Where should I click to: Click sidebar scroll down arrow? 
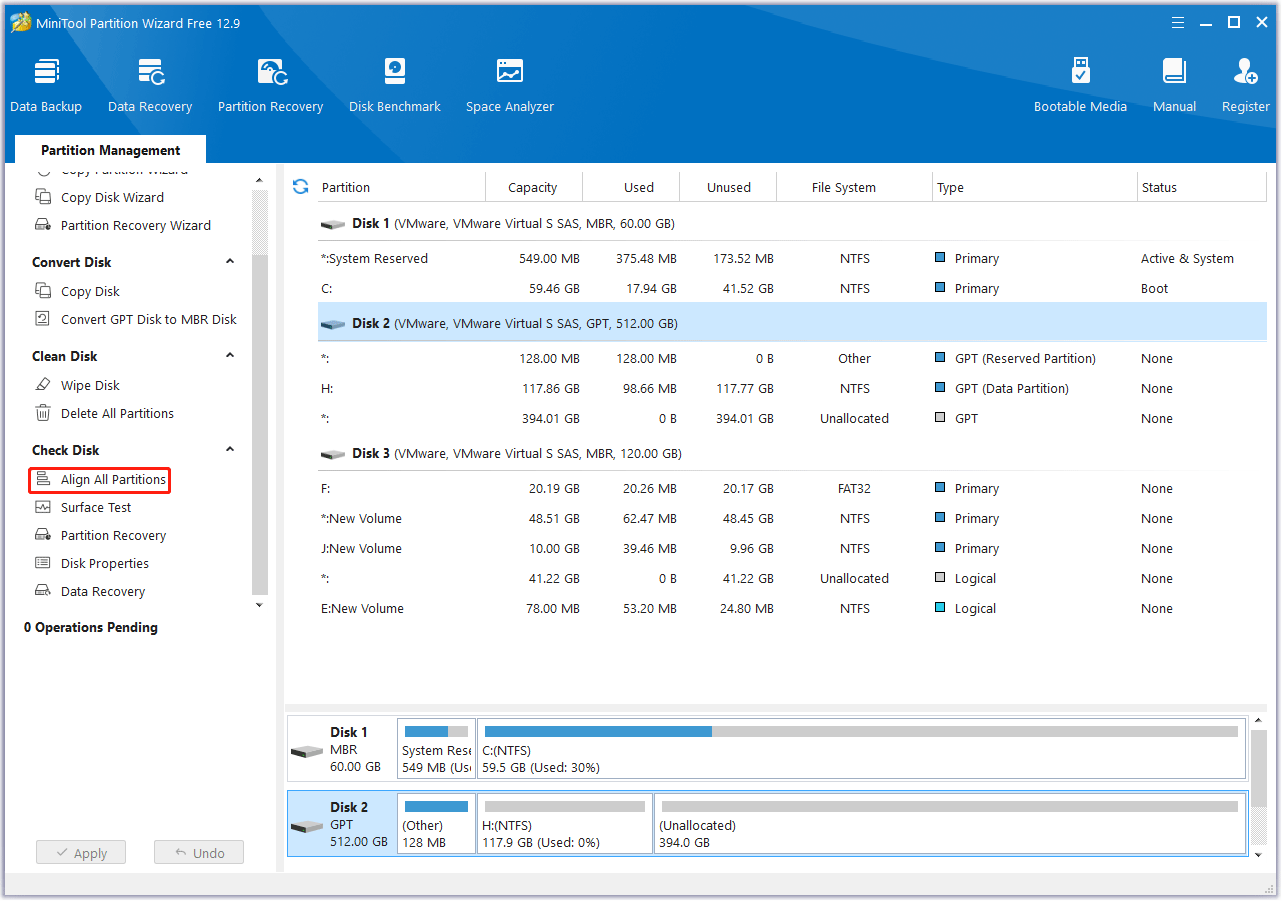click(260, 605)
